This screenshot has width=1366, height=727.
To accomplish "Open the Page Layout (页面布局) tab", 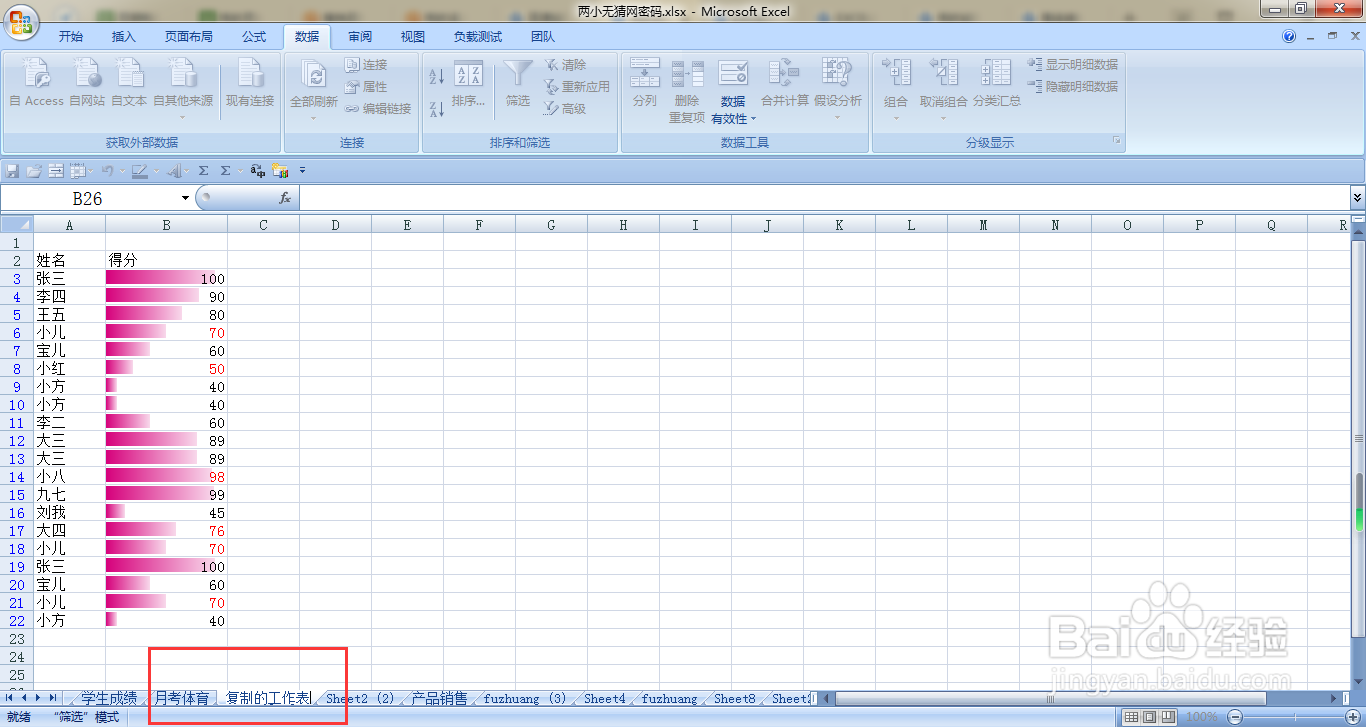I will point(189,37).
